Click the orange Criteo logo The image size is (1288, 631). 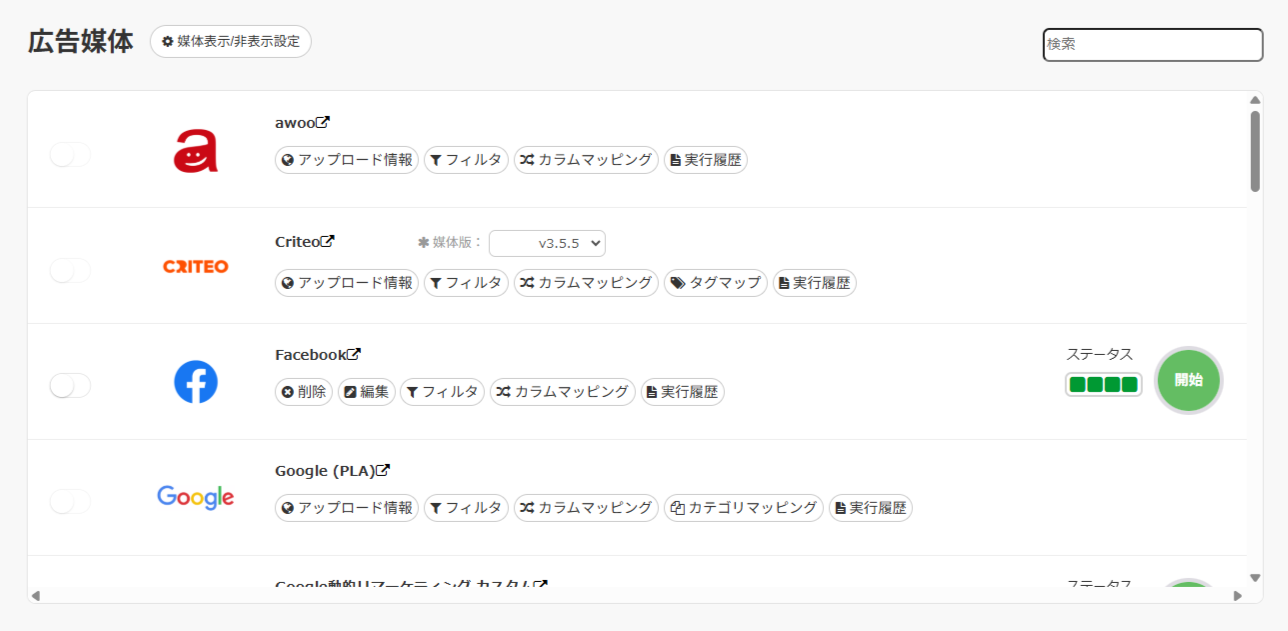(x=196, y=266)
